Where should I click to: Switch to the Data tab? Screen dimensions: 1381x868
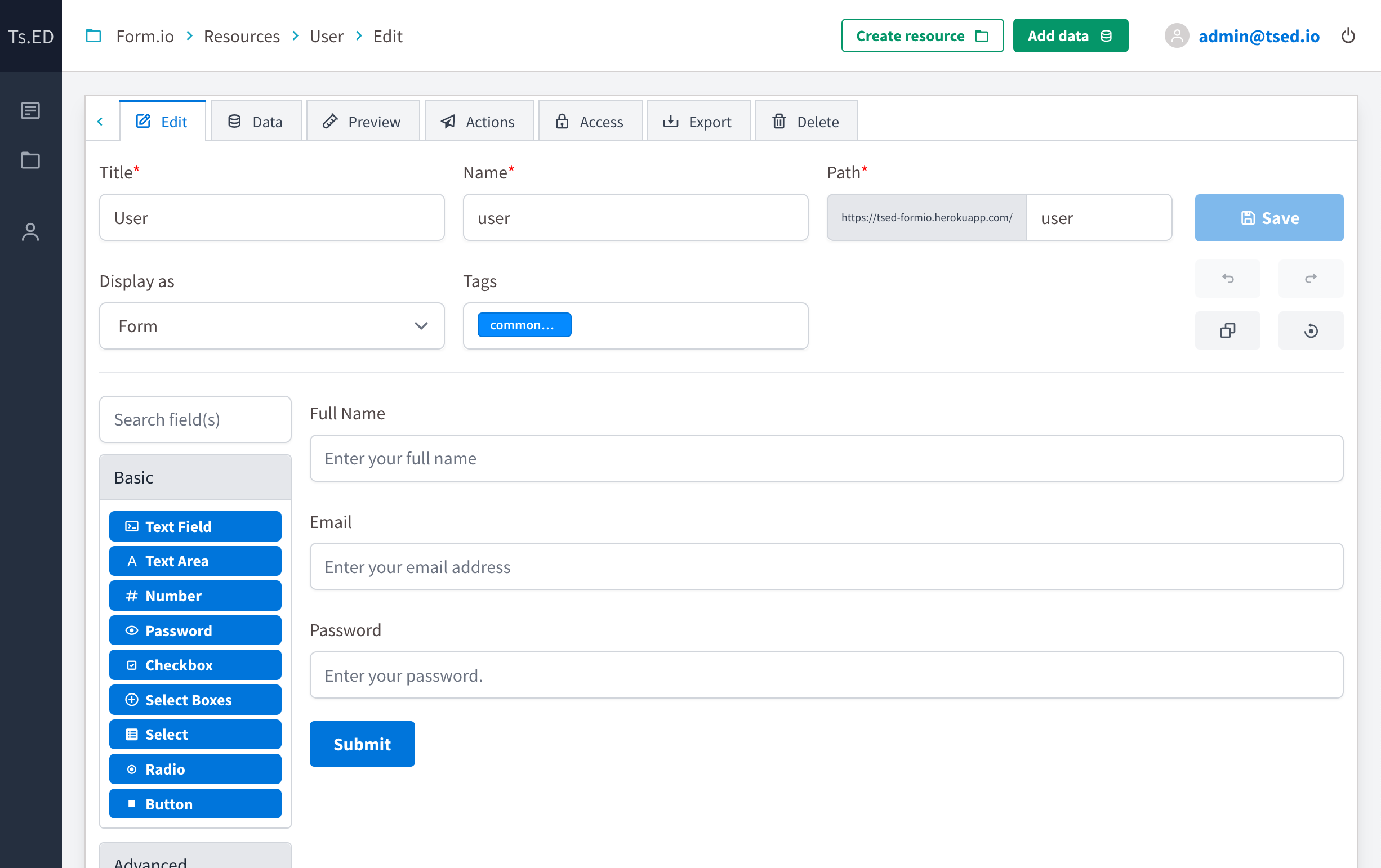coord(256,121)
